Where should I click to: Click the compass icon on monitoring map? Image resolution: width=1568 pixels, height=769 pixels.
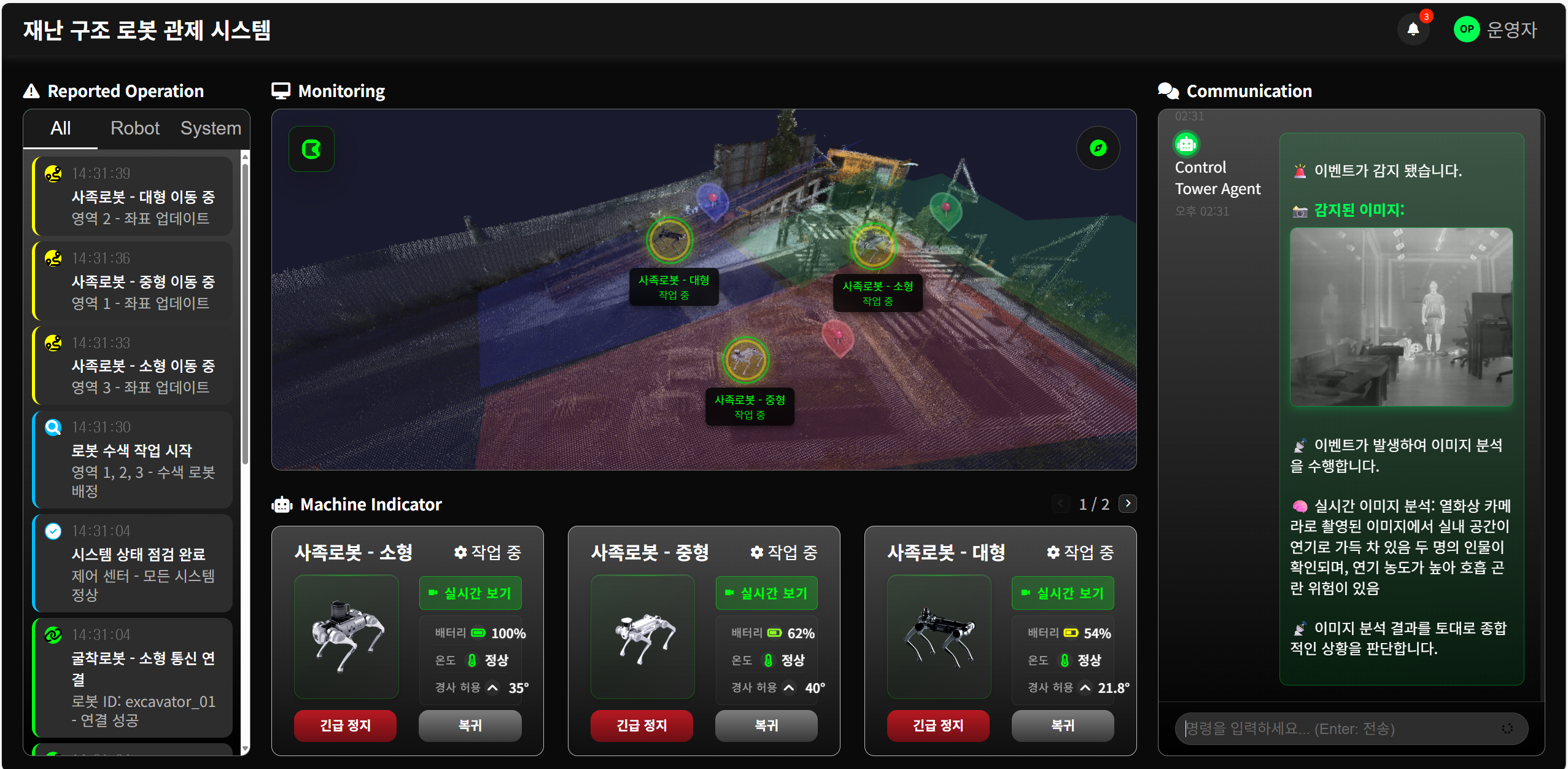pos(1098,148)
